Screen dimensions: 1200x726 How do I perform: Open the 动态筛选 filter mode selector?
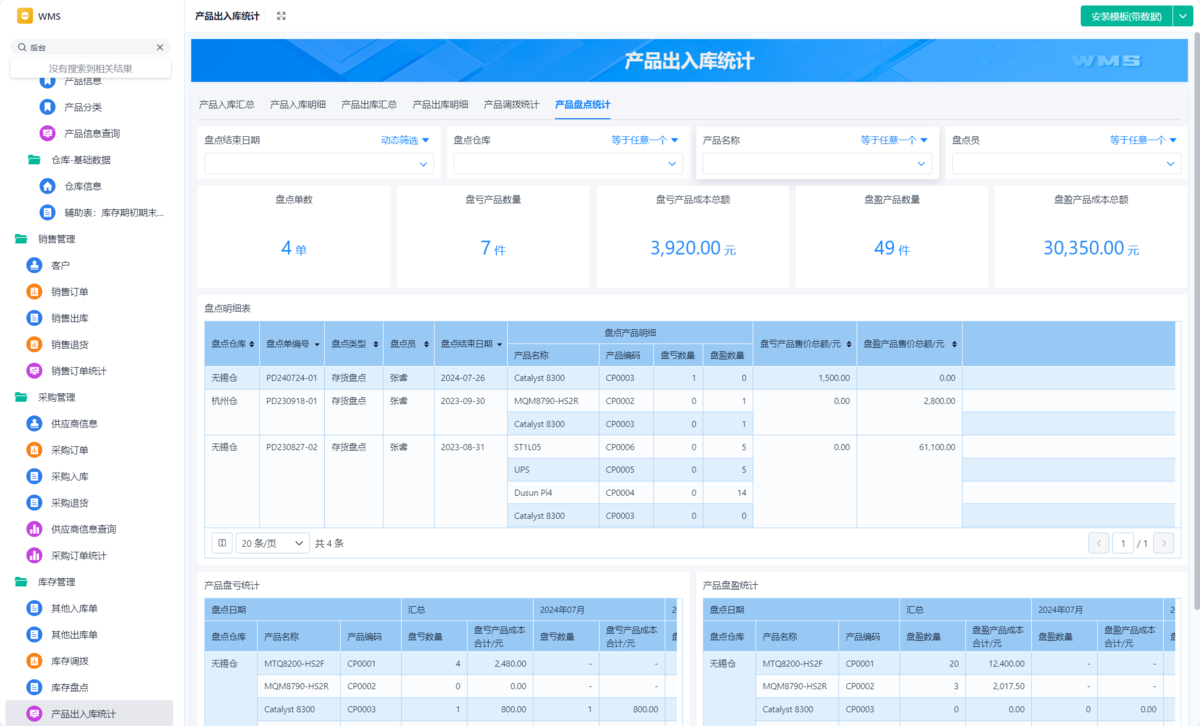click(x=405, y=140)
